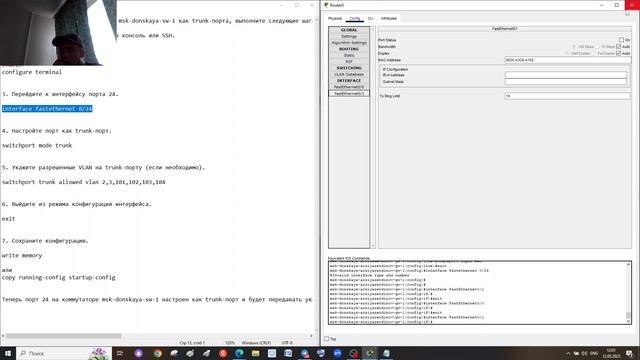Open VLAN Database section

coord(349,74)
